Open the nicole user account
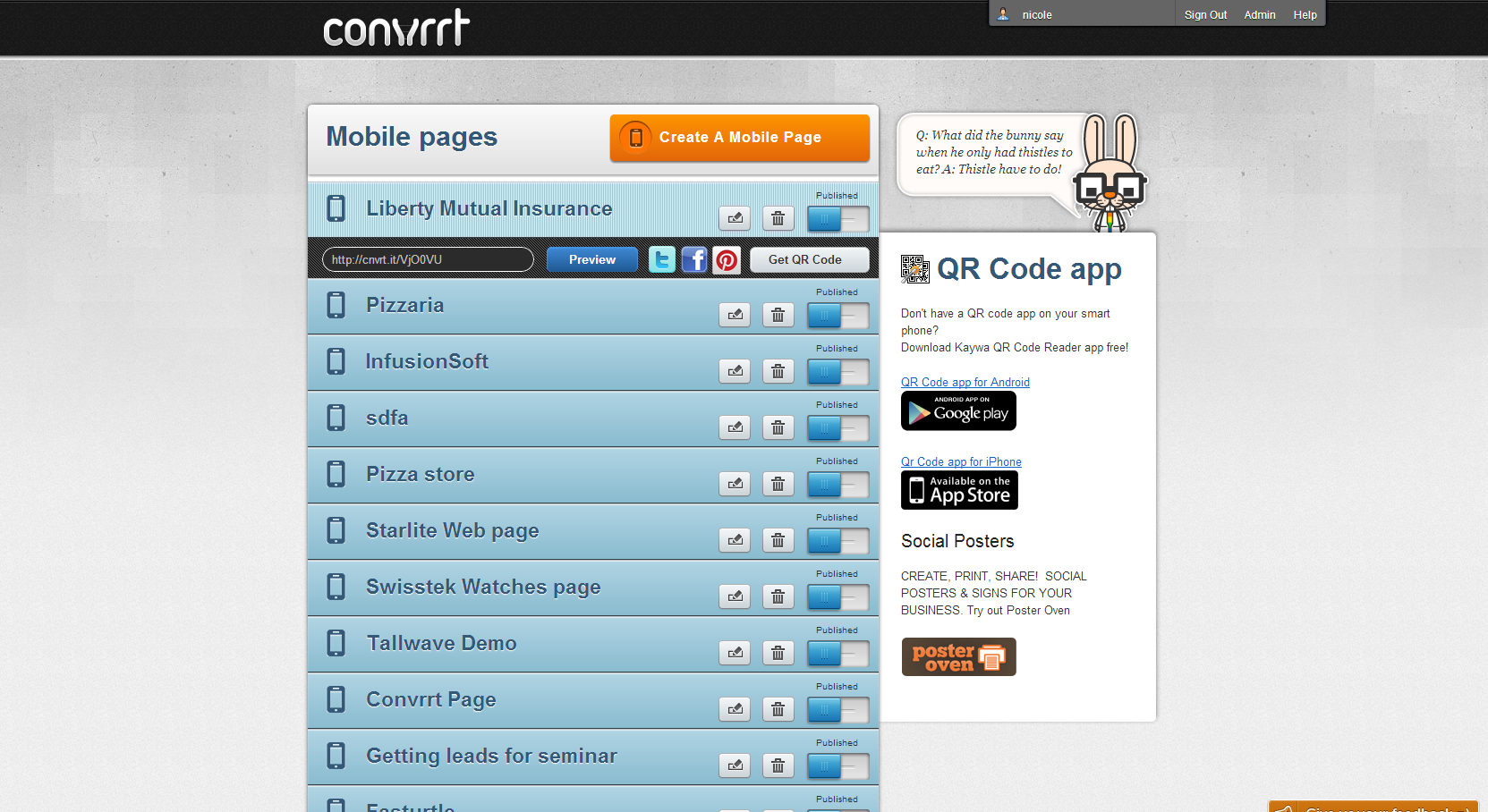The width and height of the screenshot is (1488, 812). [x=1037, y=14]
